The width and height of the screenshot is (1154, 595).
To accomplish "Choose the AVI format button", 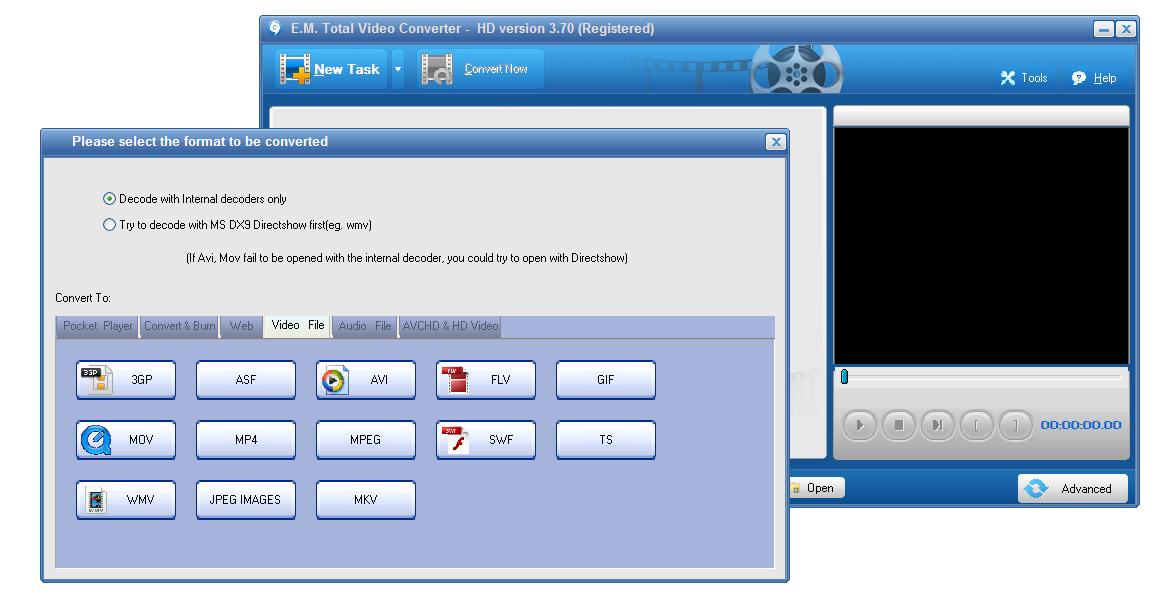I will (x=366, y=380).
